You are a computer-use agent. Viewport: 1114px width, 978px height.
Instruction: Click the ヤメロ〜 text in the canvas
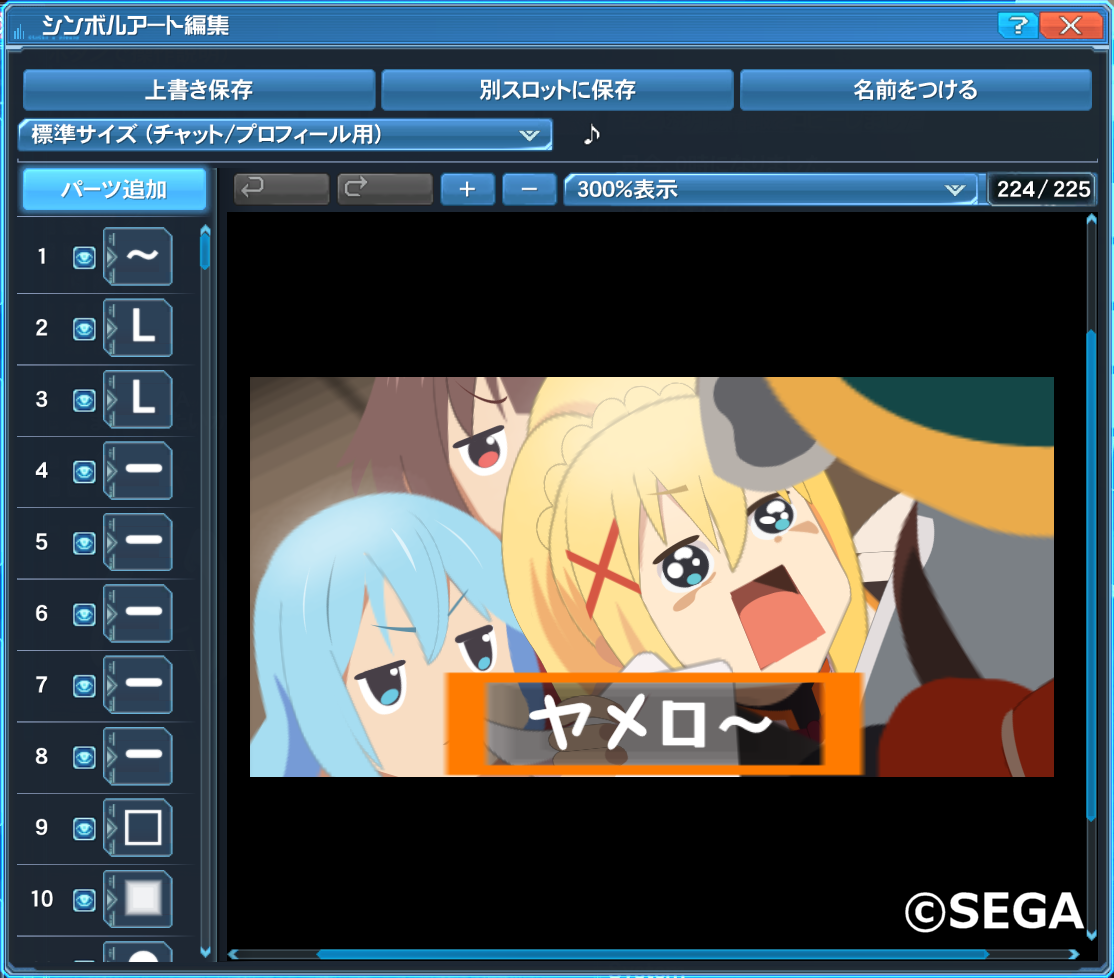[x=651, y=722]
